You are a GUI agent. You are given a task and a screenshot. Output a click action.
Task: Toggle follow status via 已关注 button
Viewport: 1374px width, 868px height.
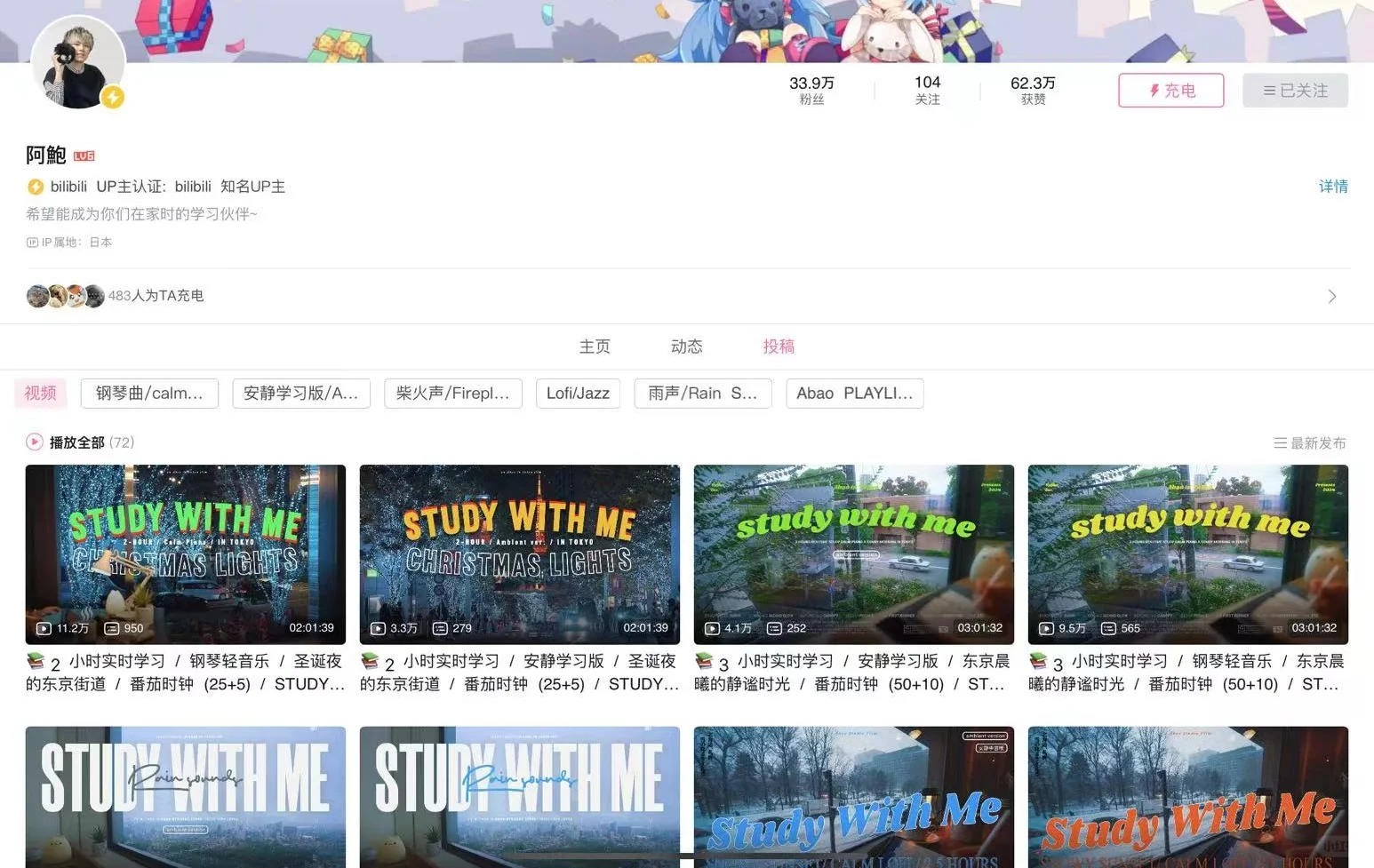1295,90
